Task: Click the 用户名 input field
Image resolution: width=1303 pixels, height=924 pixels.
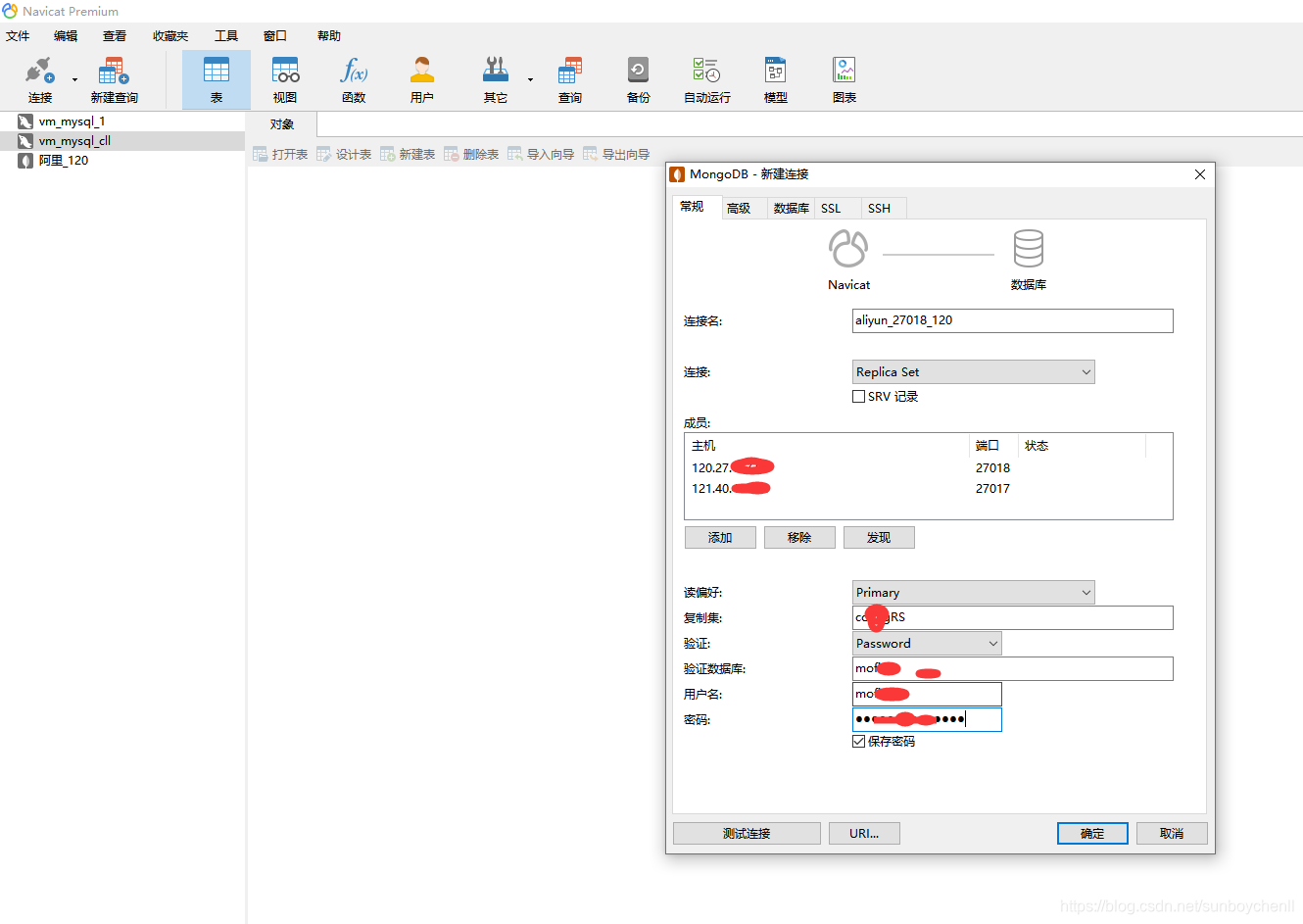Action: pos(927,694)
